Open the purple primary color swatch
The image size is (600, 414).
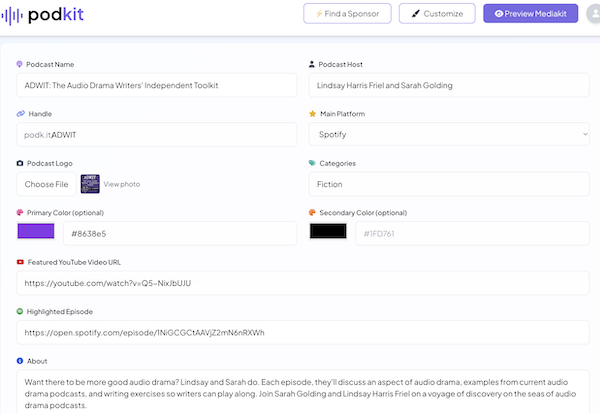36,231
